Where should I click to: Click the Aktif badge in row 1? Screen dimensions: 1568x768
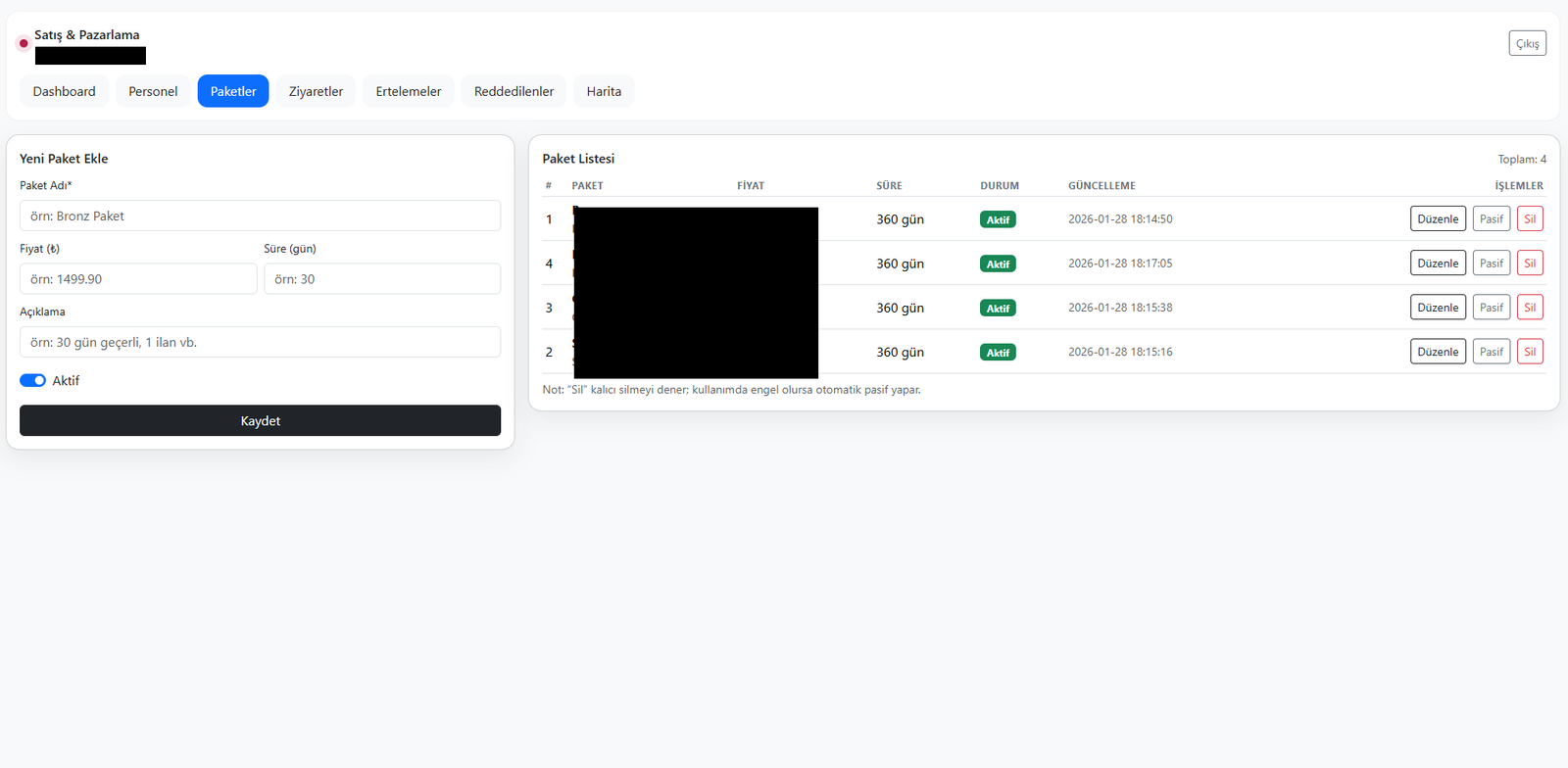coord(998,219)
